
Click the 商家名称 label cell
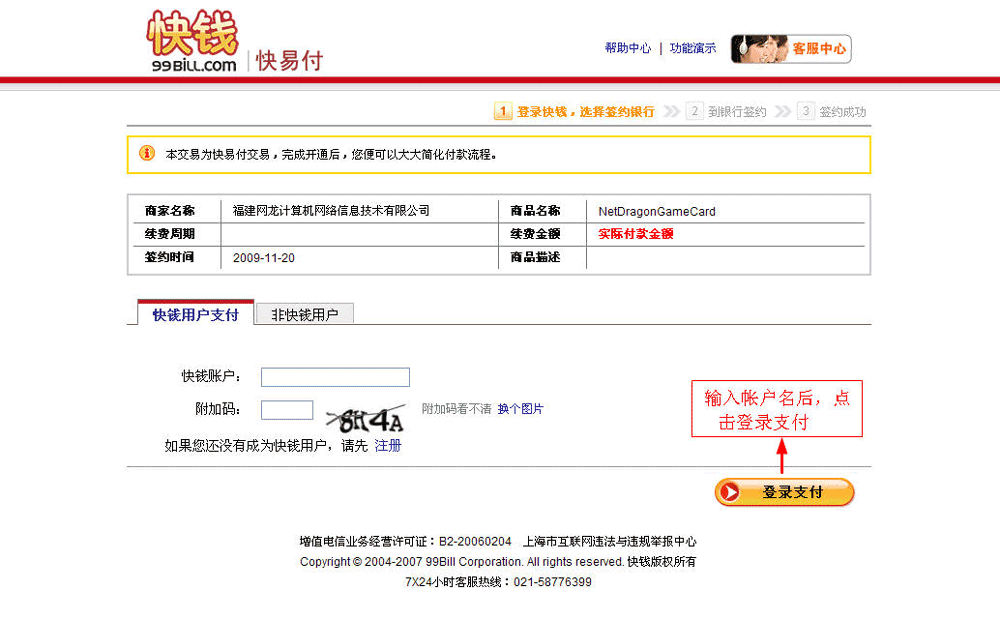click(x=170, y=210)
